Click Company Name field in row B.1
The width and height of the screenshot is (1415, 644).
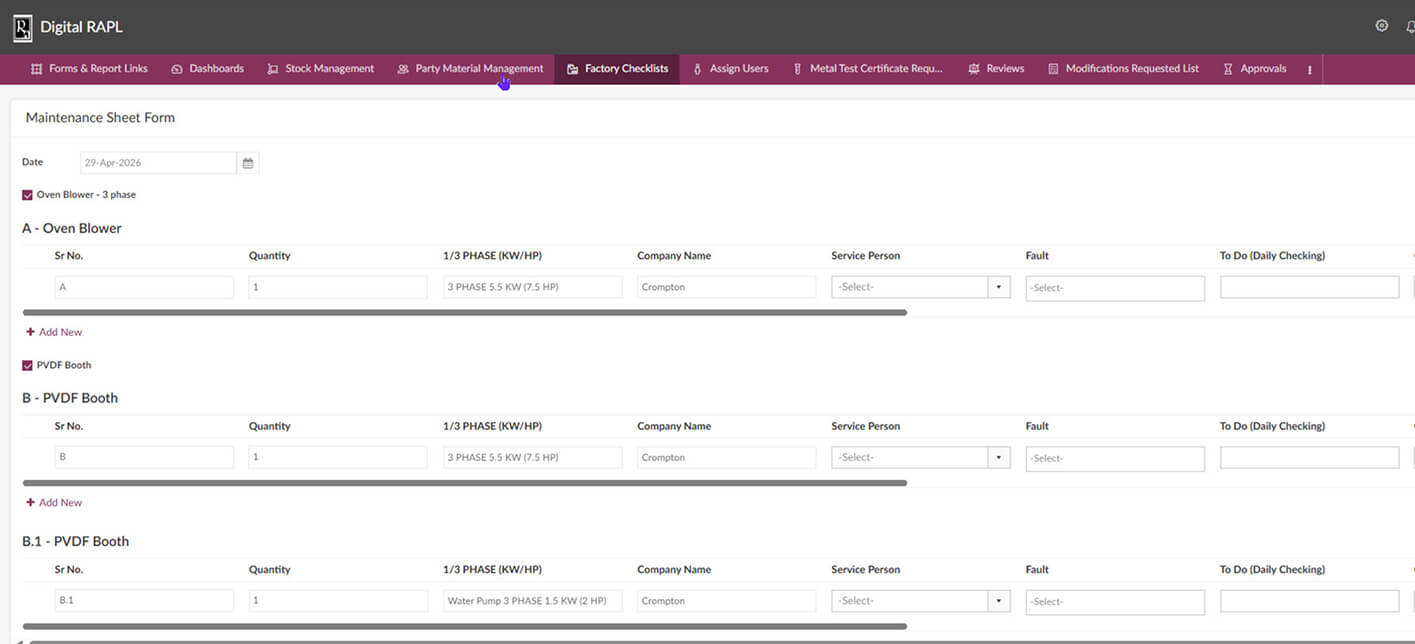(x=726, y=601)
